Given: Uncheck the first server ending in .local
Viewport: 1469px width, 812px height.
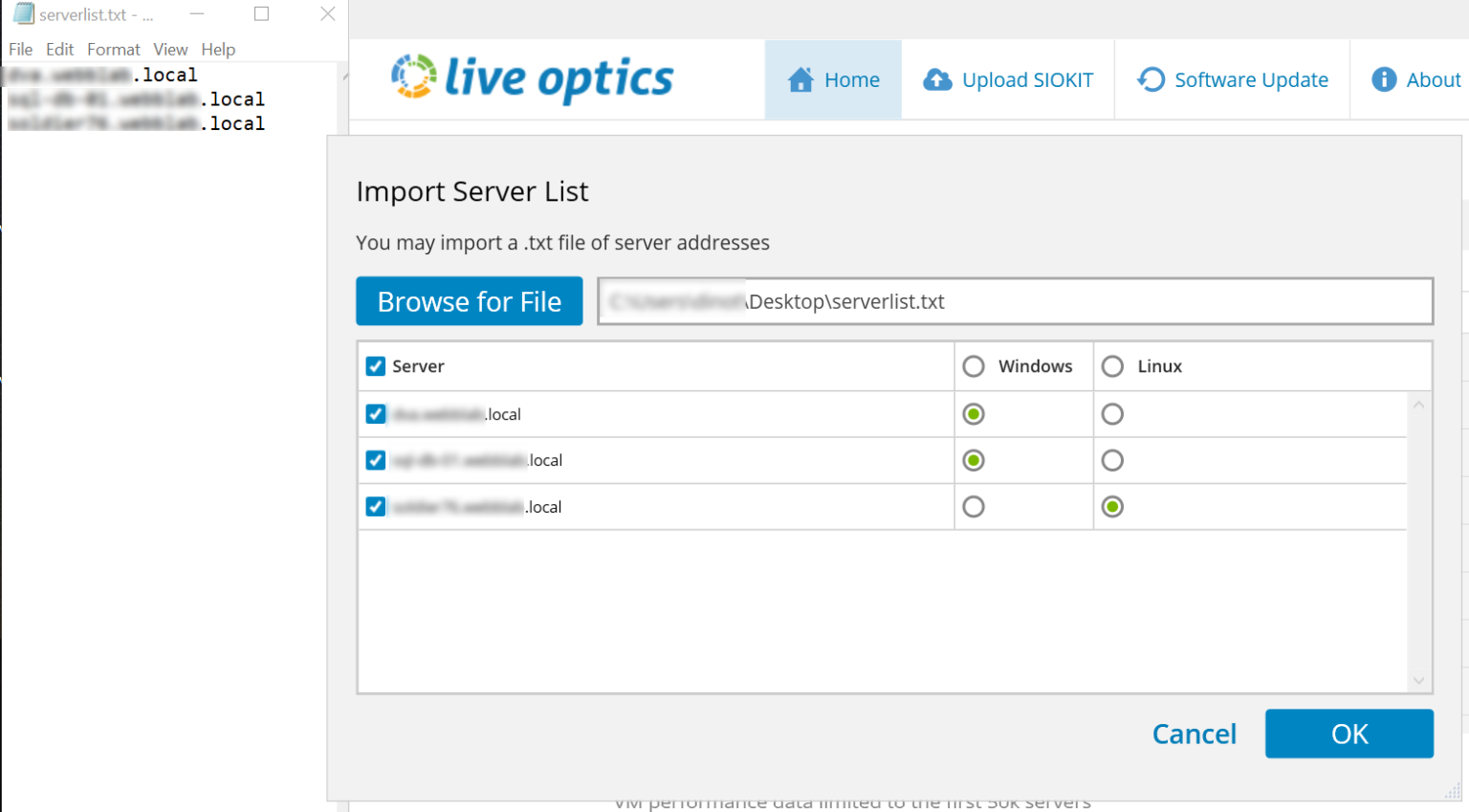Looking at the screenshot, I should [x=375, y=414].
